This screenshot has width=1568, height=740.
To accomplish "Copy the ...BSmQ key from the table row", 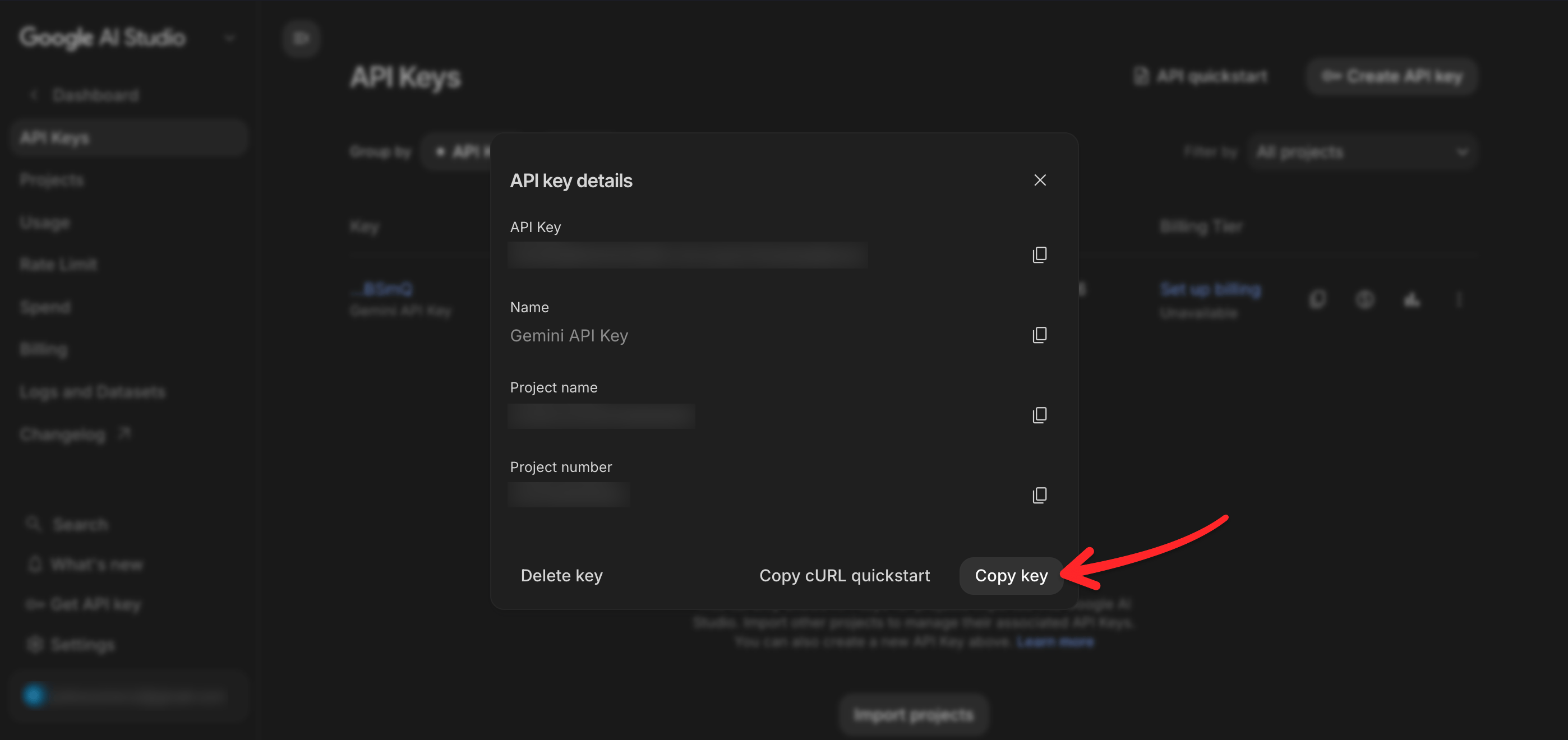I will [1317, 299].
